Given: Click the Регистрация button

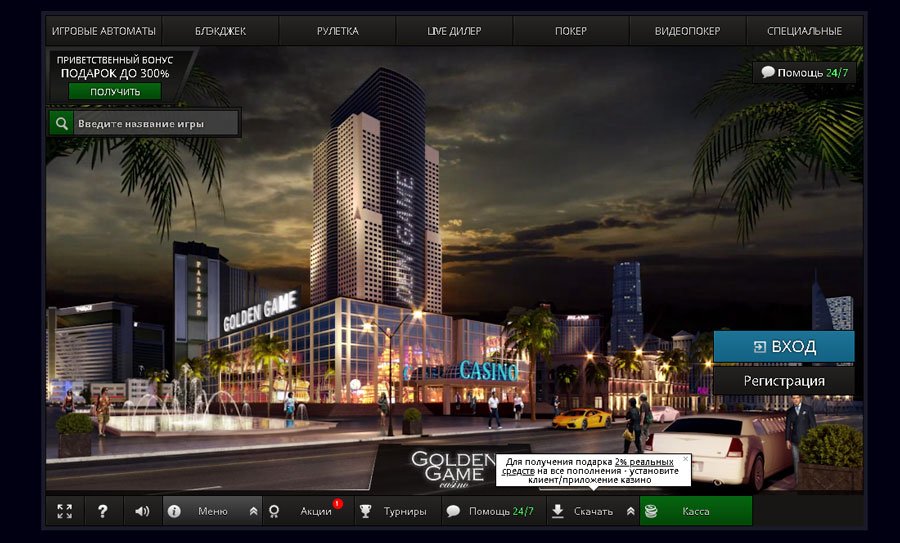Looking at the screenshot, I should point(784,381).
